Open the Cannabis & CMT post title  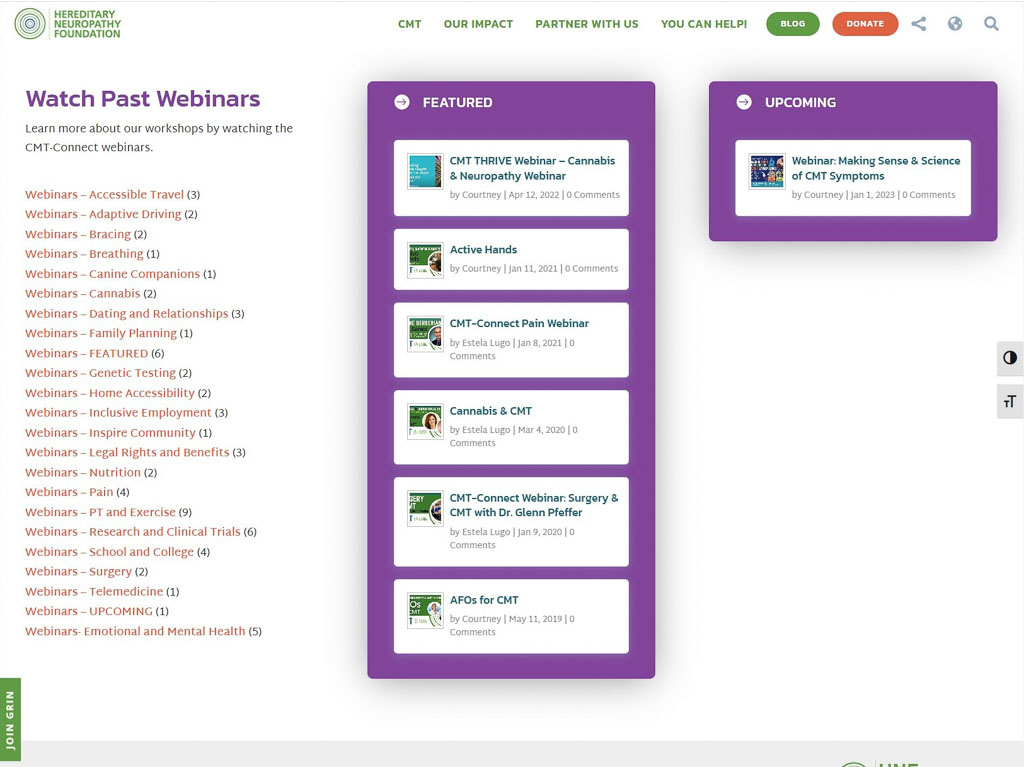tap(490, 411)
